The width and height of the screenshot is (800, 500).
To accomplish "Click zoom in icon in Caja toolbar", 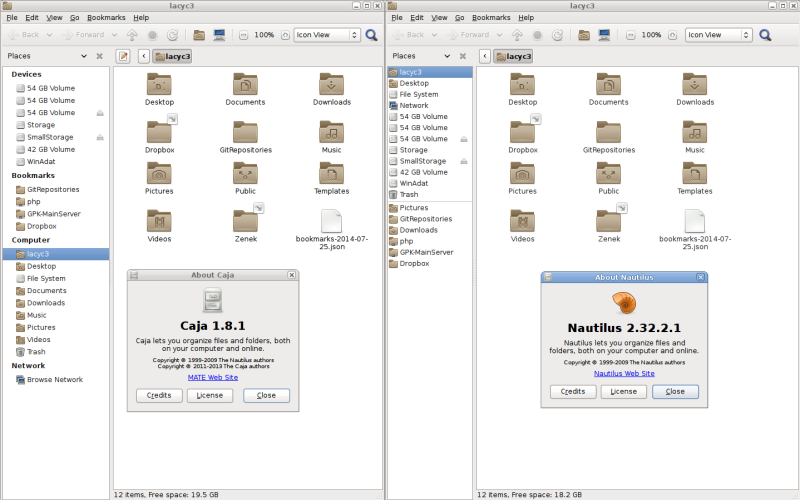I will pos(285,35).
